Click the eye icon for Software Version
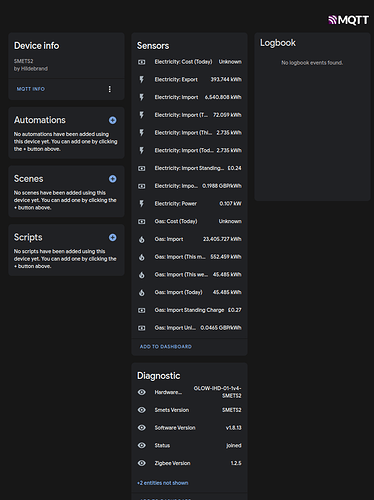The height and width of the screenshot is (500, 374). click(142, 427)
